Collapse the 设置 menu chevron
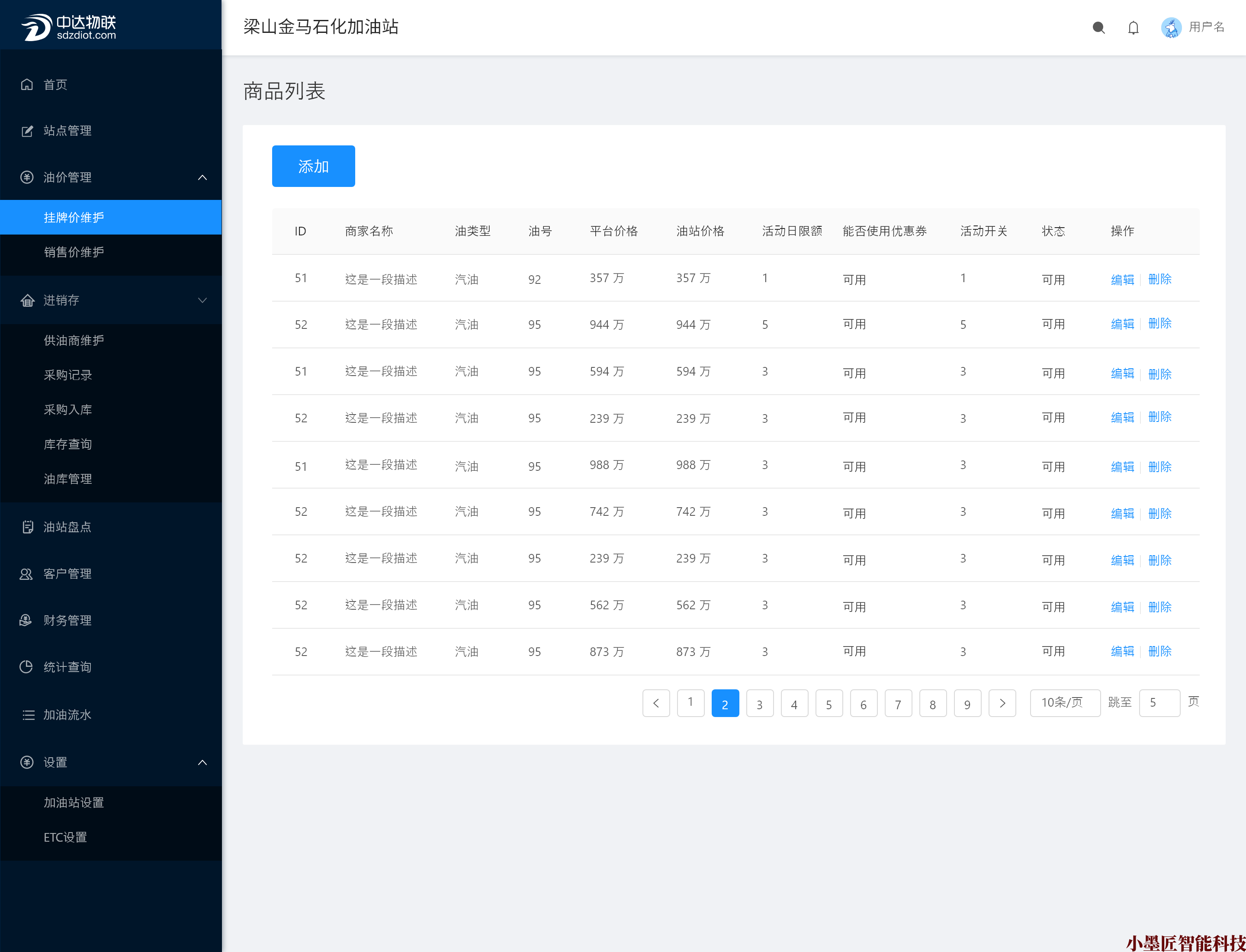1246x952 pixels. 202,762
